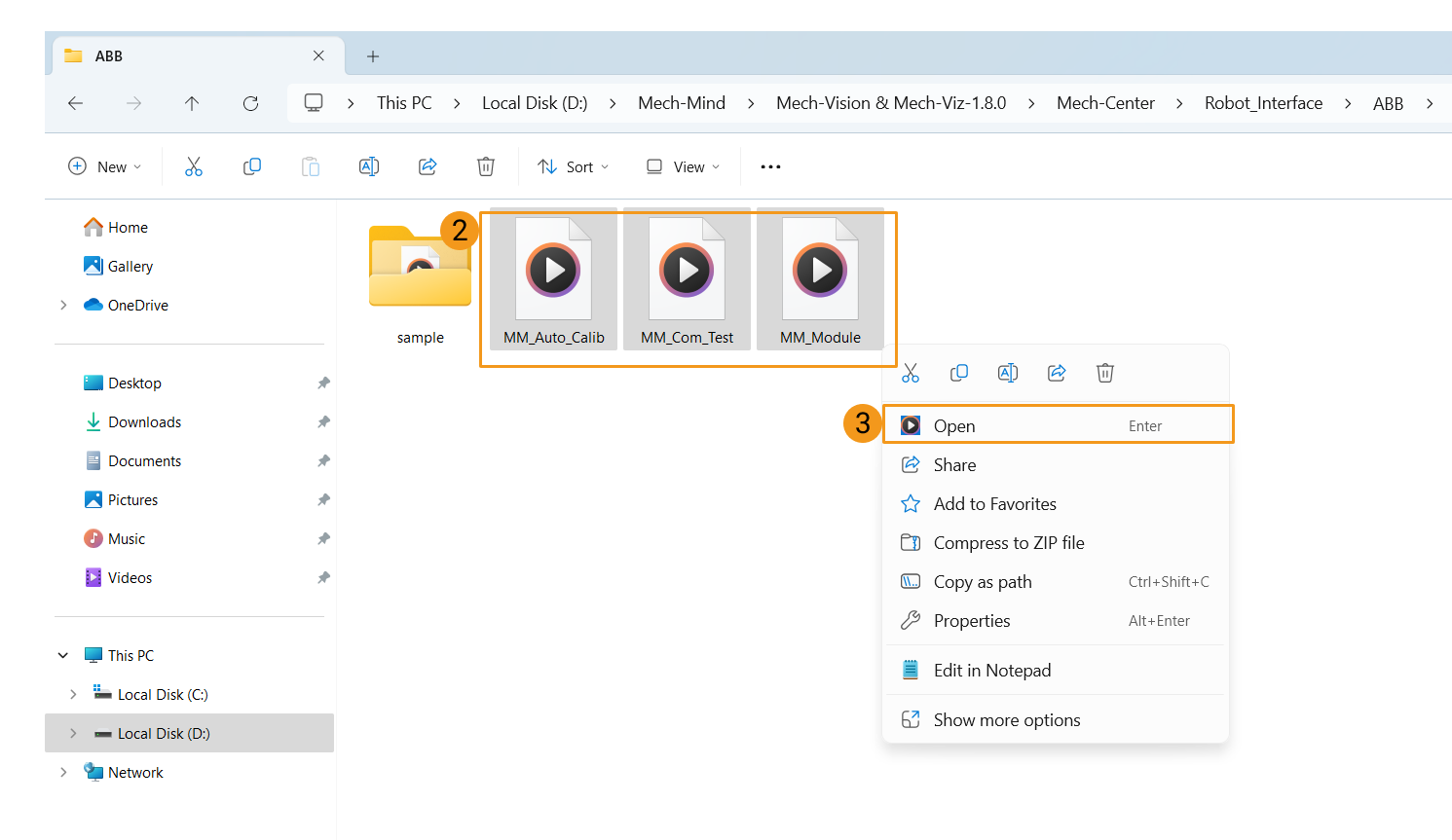This screenshot has width=1452, height=840.
Task: Expand the Local Disk (C:) tree node
Action: tap(73, 694)
